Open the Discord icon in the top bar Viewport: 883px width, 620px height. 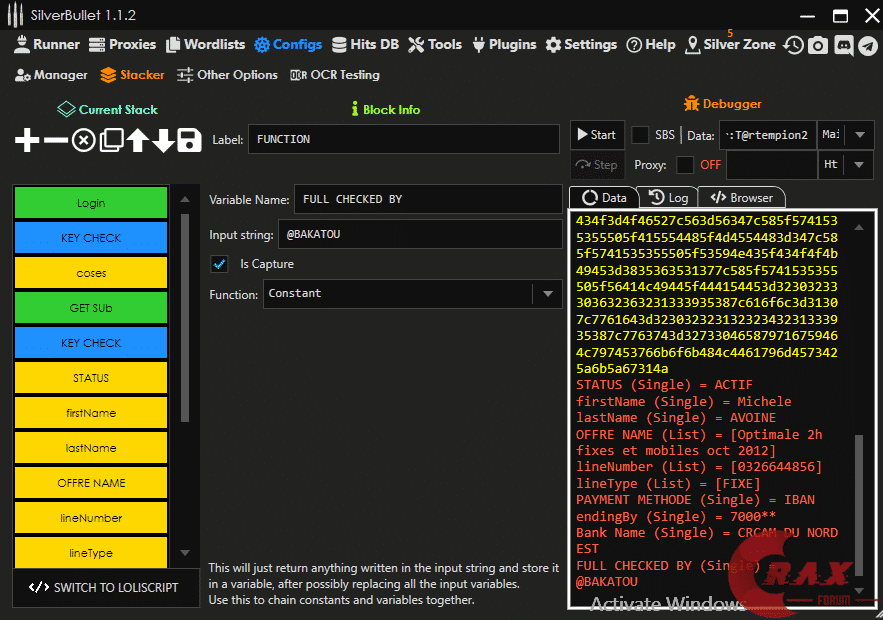(x=843, y=45)
